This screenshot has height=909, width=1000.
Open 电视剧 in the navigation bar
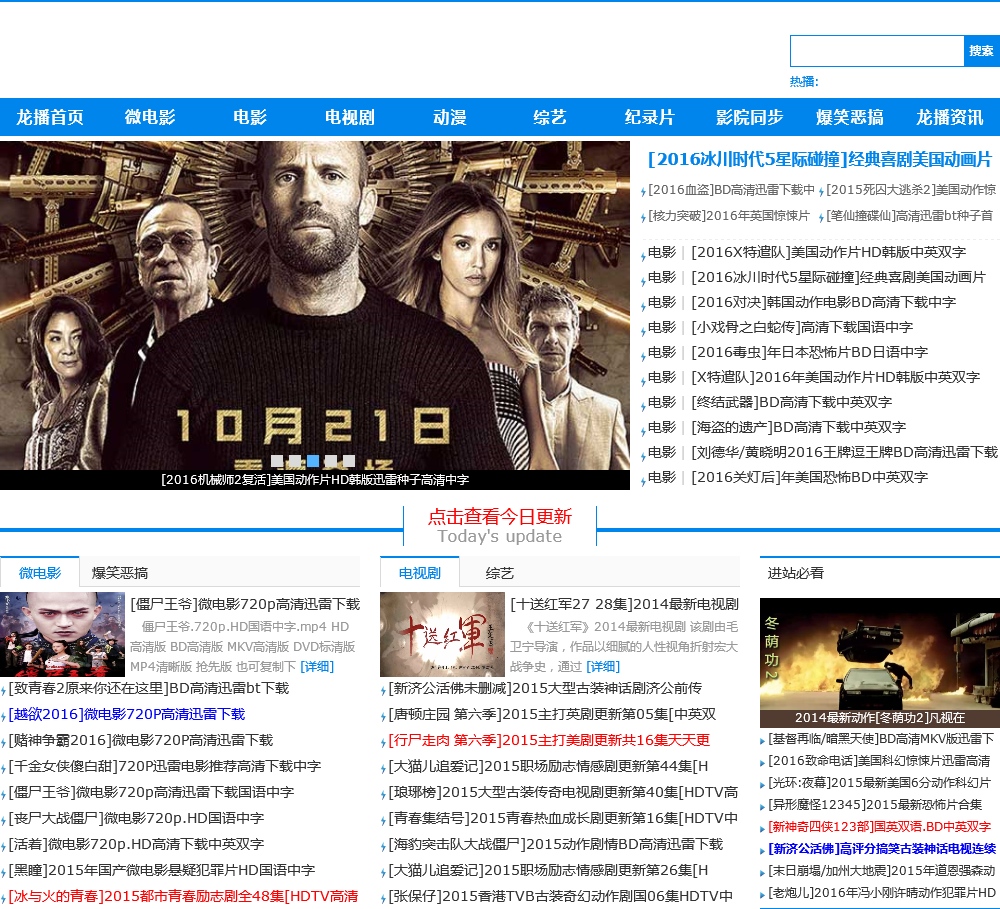pyautogui.click(x=349, y=117)
